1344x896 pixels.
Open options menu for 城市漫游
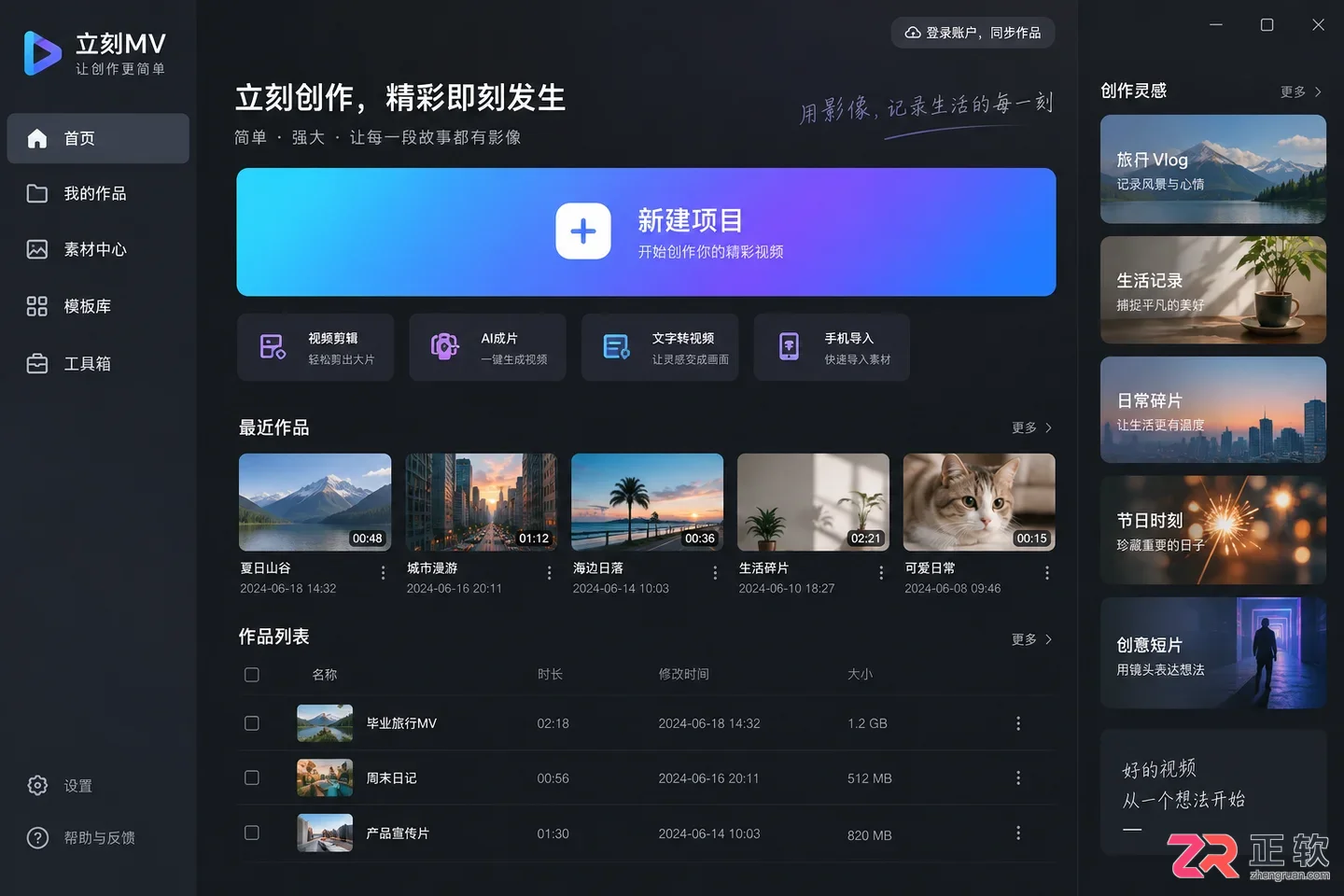click(x=549, y=573)
